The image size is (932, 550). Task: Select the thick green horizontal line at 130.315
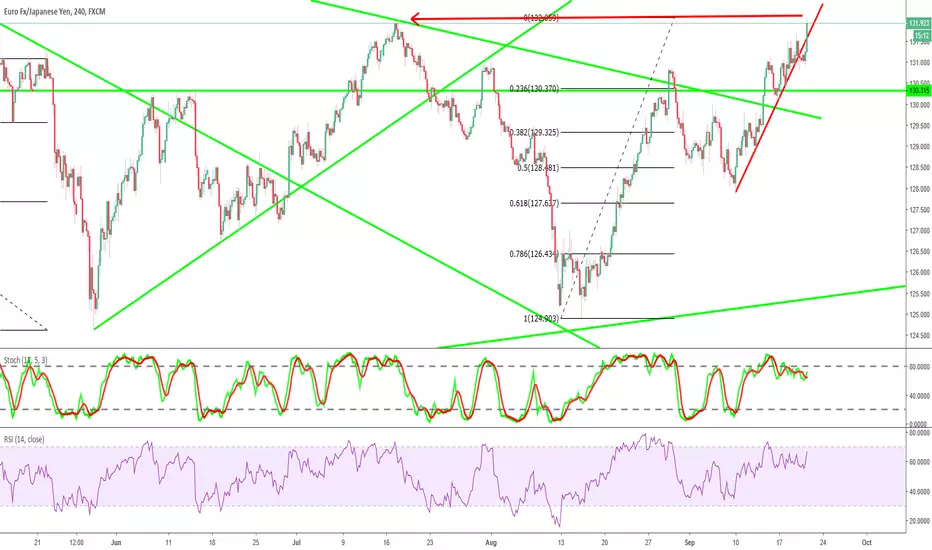pos(453,91)
